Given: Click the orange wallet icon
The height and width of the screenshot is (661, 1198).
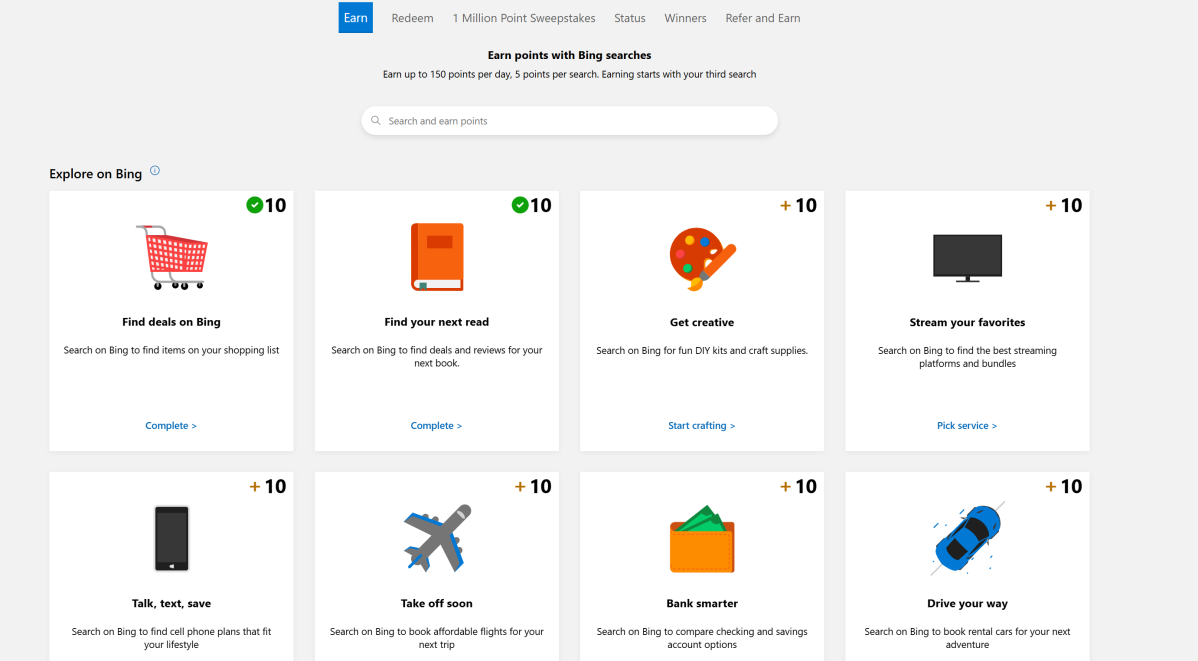Looking at the screenshot, I should (702, 540).
